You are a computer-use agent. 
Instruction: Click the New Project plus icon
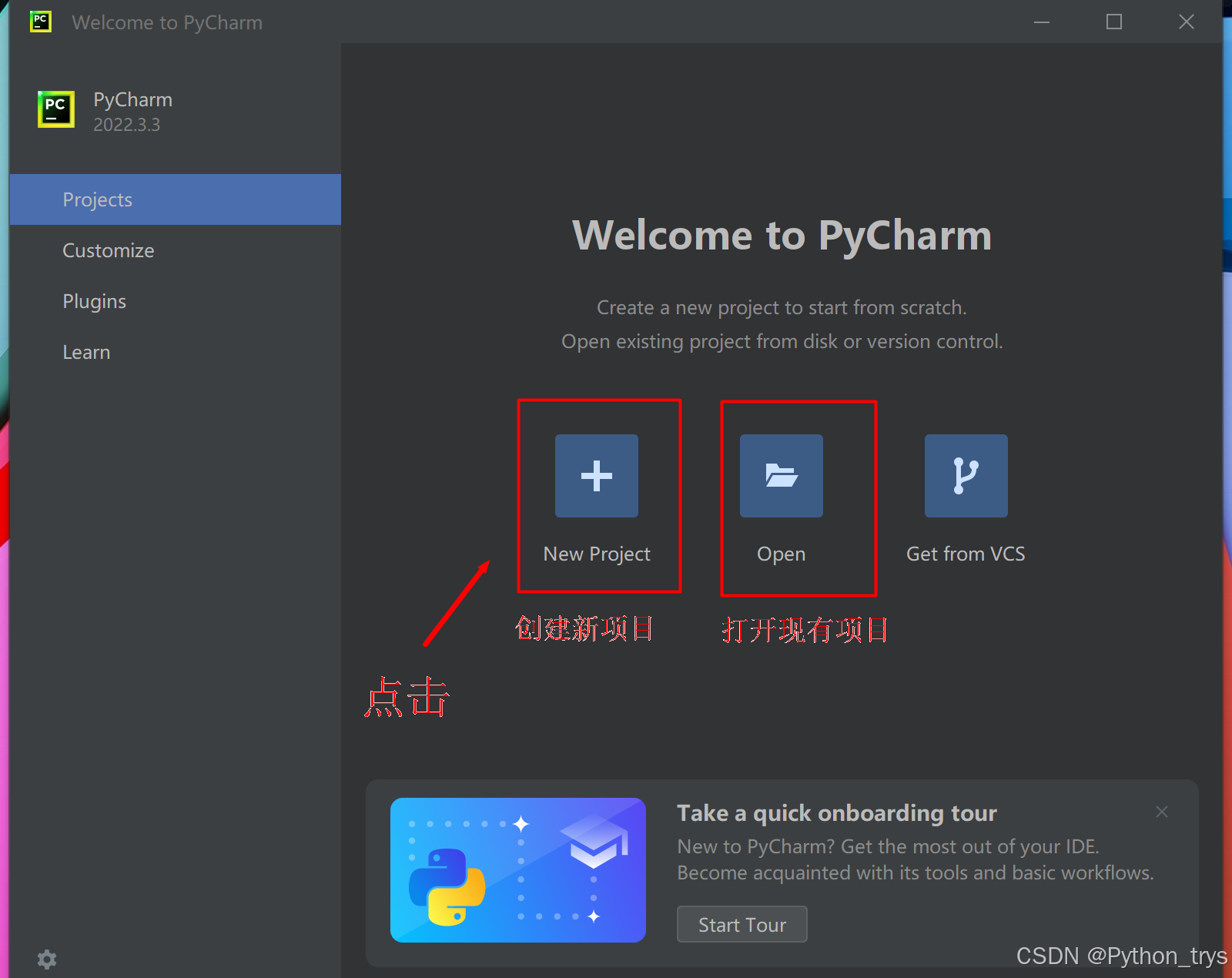pyautogui.click(x=597, y=476)
